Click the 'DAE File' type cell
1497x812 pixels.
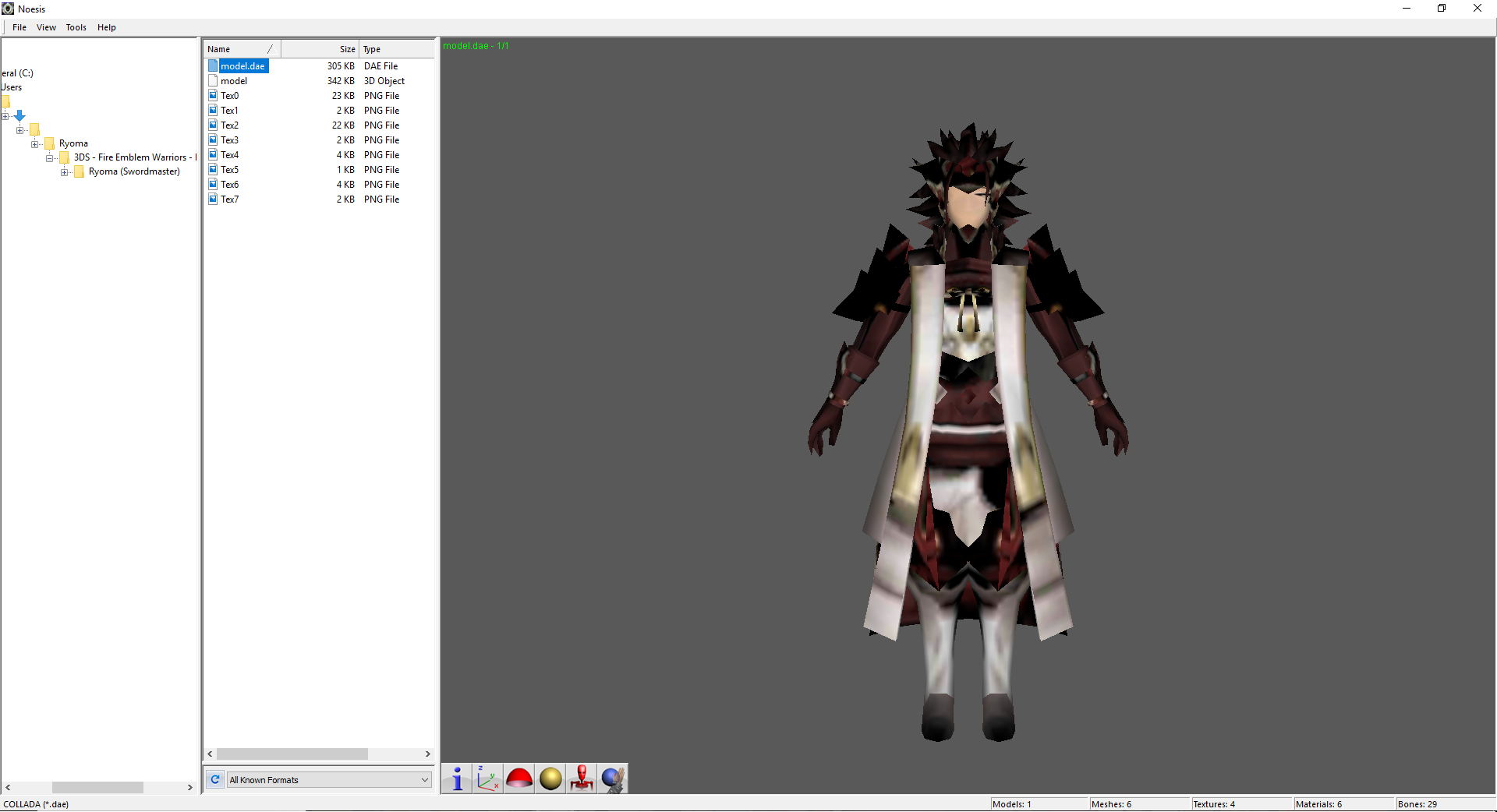point(380,66)
